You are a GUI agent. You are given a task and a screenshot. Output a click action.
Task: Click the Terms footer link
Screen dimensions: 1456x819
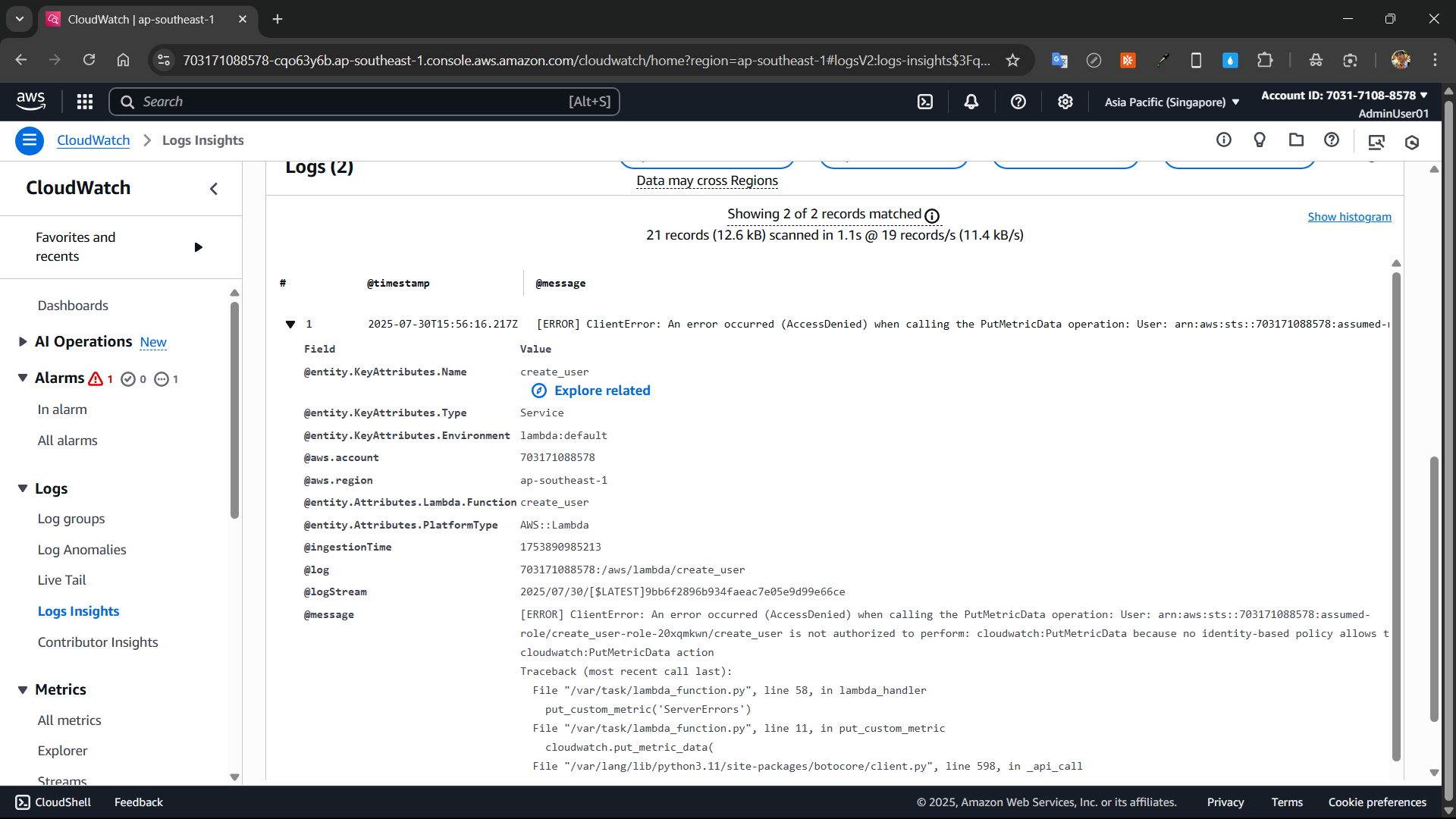(x=1287, y=802)
